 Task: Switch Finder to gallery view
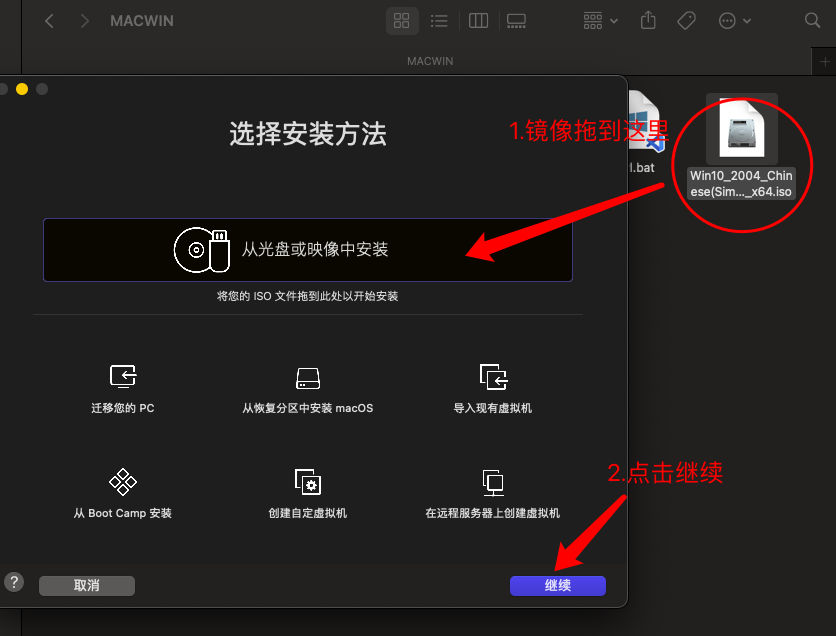tap(516, 21)
